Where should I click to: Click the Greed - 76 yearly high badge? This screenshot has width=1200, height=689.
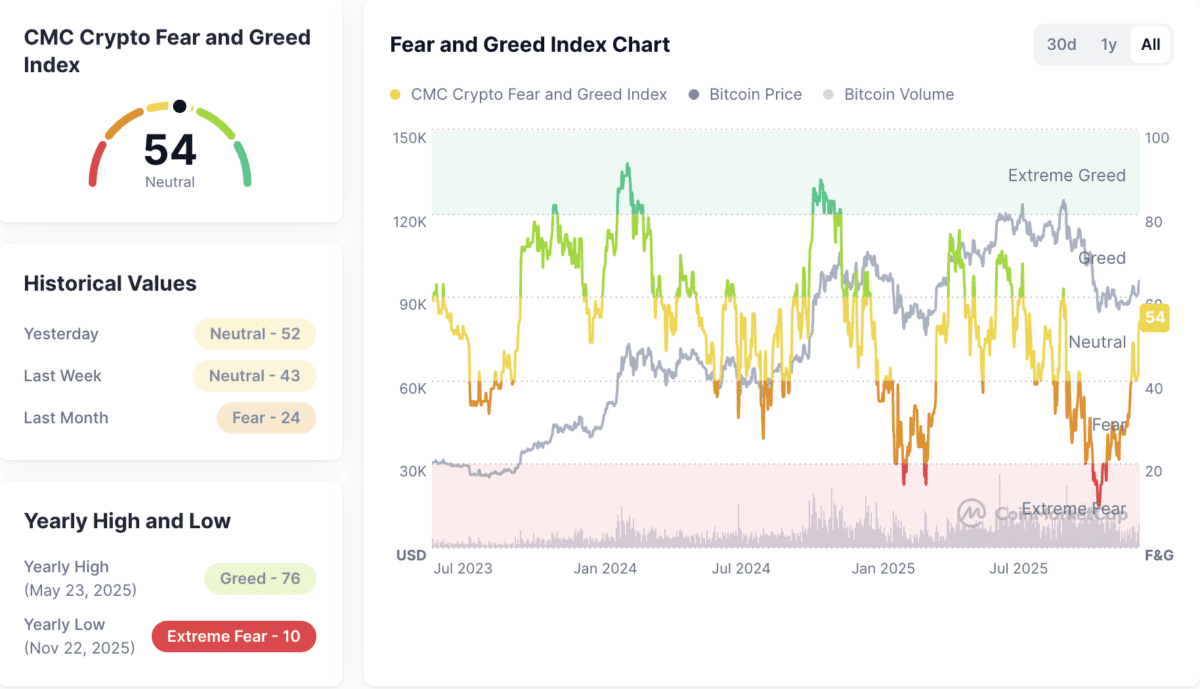pos(260,578)
